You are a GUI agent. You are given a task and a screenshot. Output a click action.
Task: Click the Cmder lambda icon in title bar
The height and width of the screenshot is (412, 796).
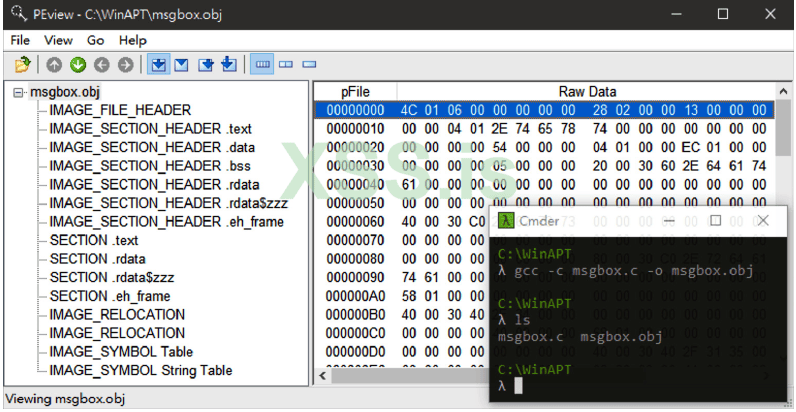tap(508, 221)
